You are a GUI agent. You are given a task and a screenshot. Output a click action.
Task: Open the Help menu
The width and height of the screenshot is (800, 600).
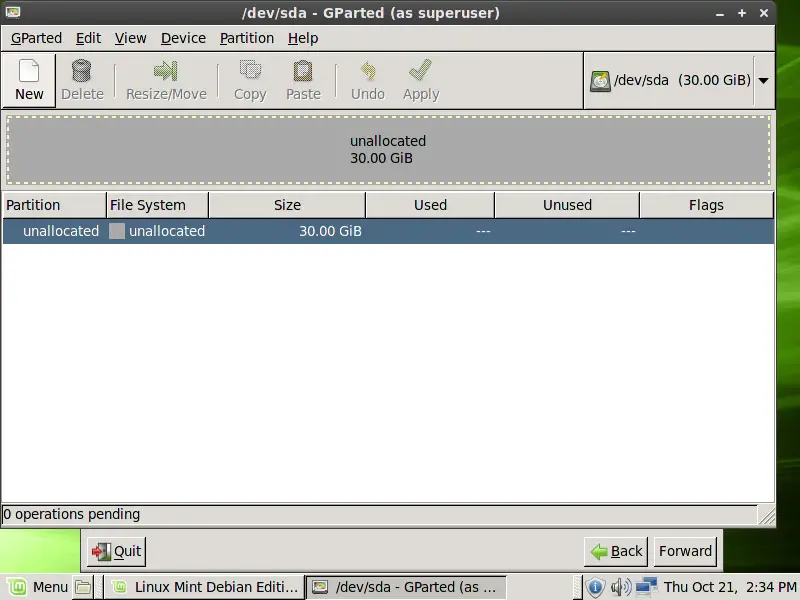[303, 38]
